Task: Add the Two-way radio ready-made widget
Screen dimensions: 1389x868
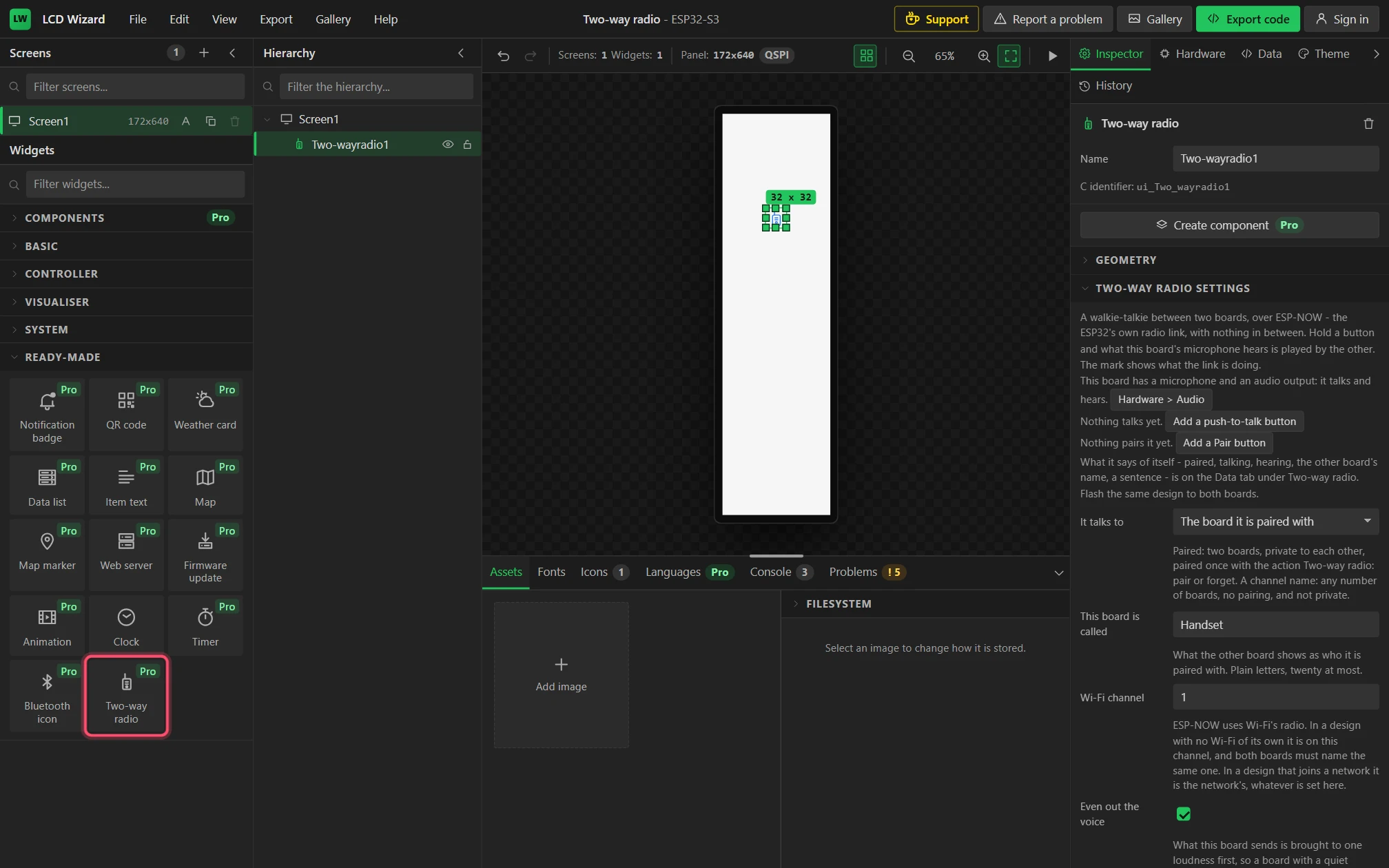Action: pos(126,696)
